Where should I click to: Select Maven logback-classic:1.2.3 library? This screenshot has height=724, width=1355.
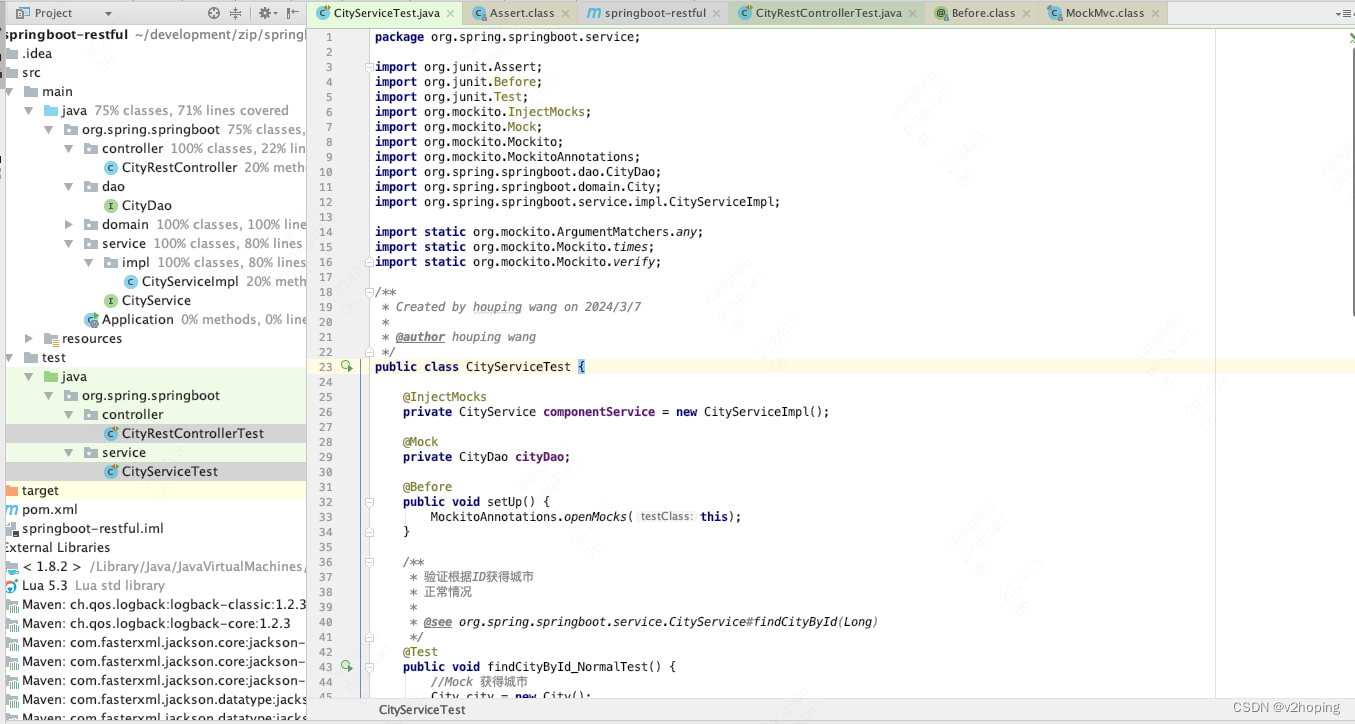coord(156,605)
